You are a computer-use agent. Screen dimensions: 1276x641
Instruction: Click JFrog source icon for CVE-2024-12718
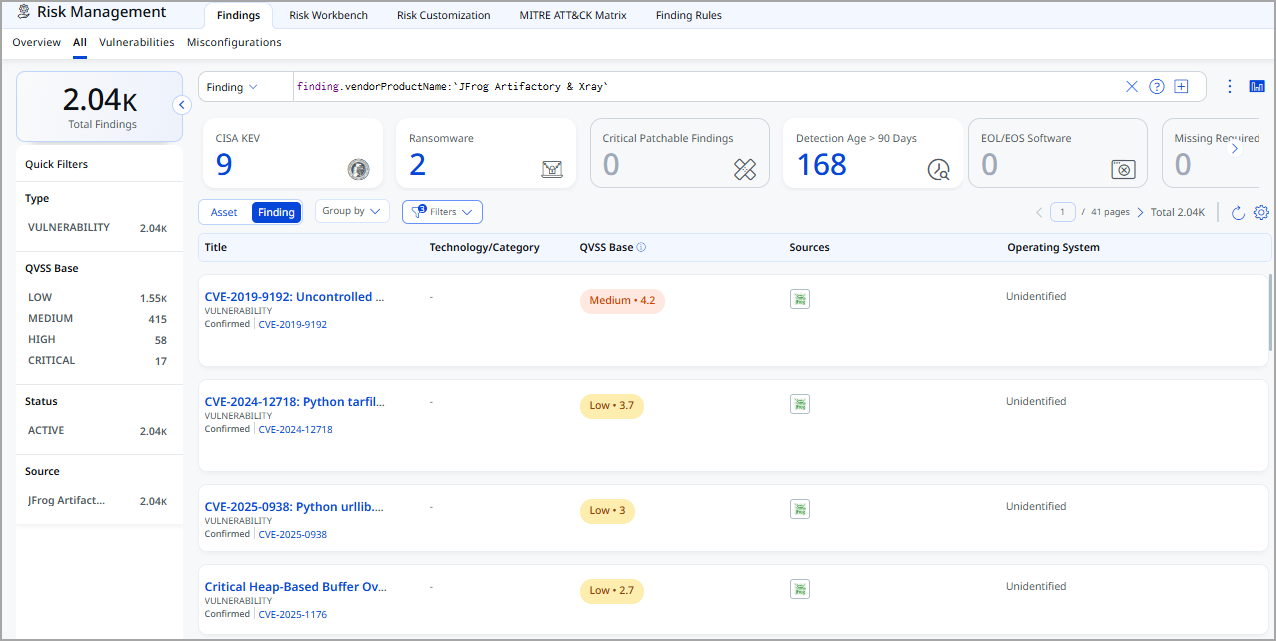(800, 404)
